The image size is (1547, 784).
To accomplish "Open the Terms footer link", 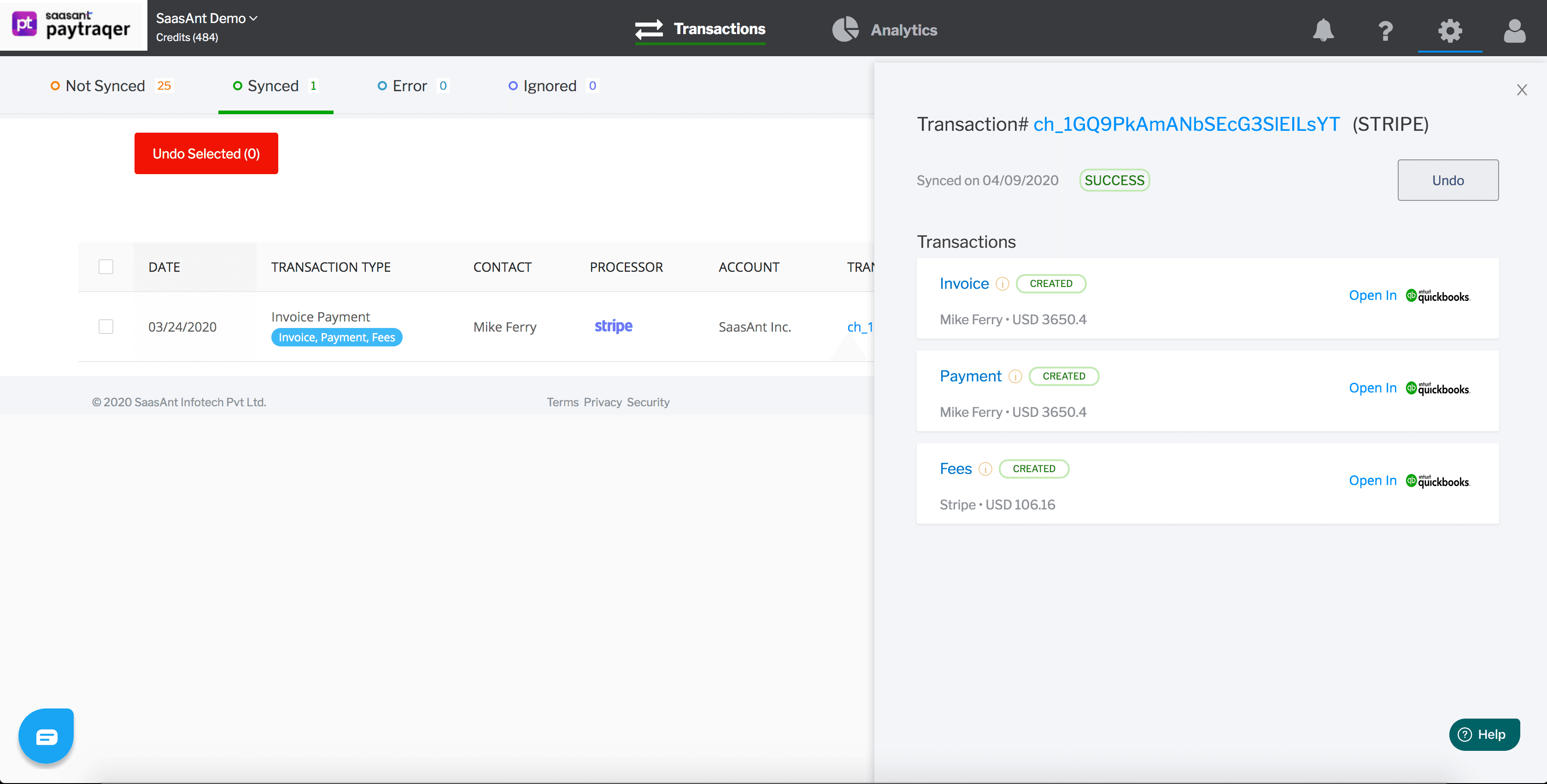I will click(x=562, y=402).
